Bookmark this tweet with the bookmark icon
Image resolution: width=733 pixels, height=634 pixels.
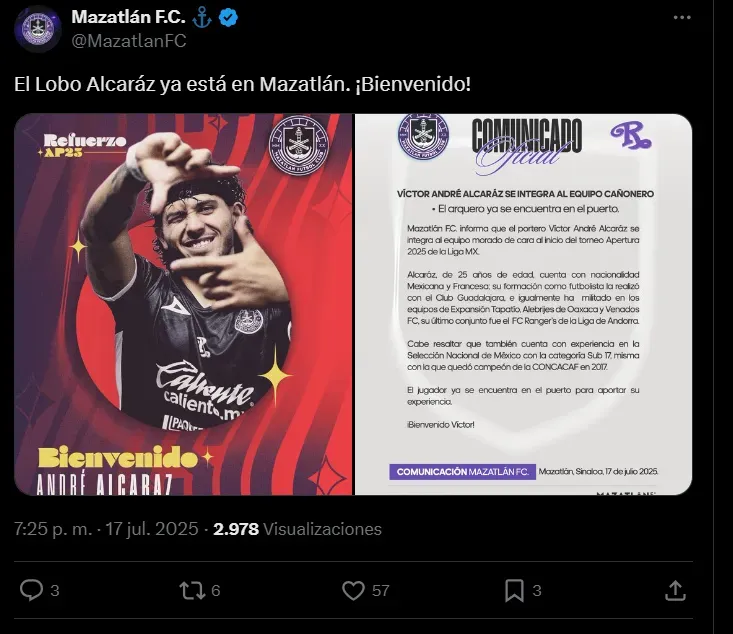514,591
